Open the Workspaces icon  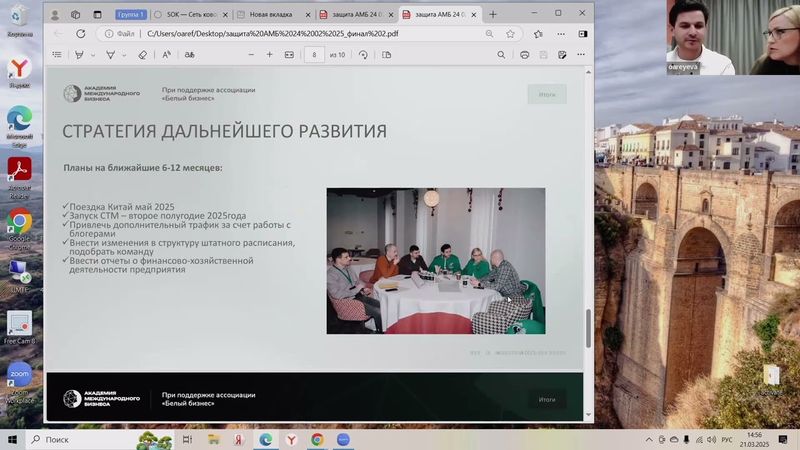click(76, 15)
